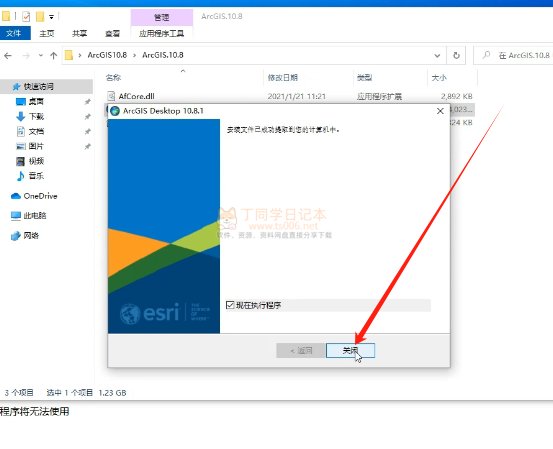Click the 快速访问 star icon
The width and height of the screenshot is (553, 449).
tap(16, 86)
